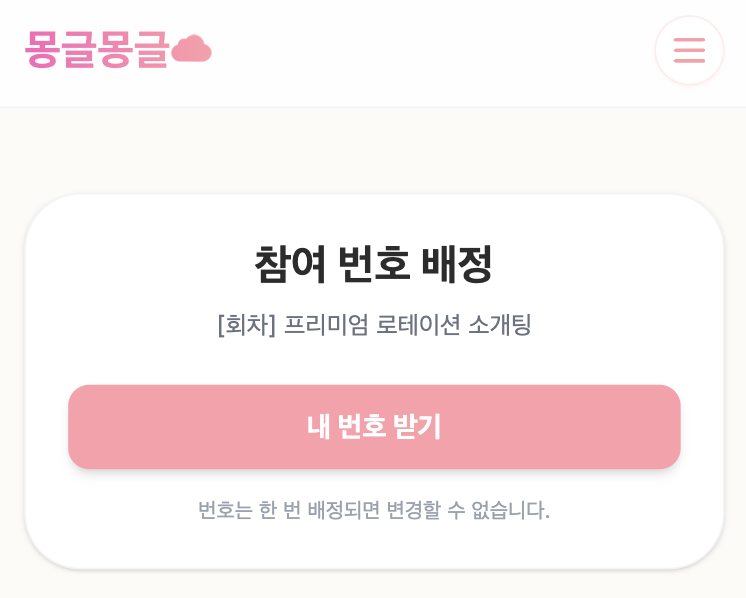
Task: Click the beige background above the card
Action: pos(373,150)
